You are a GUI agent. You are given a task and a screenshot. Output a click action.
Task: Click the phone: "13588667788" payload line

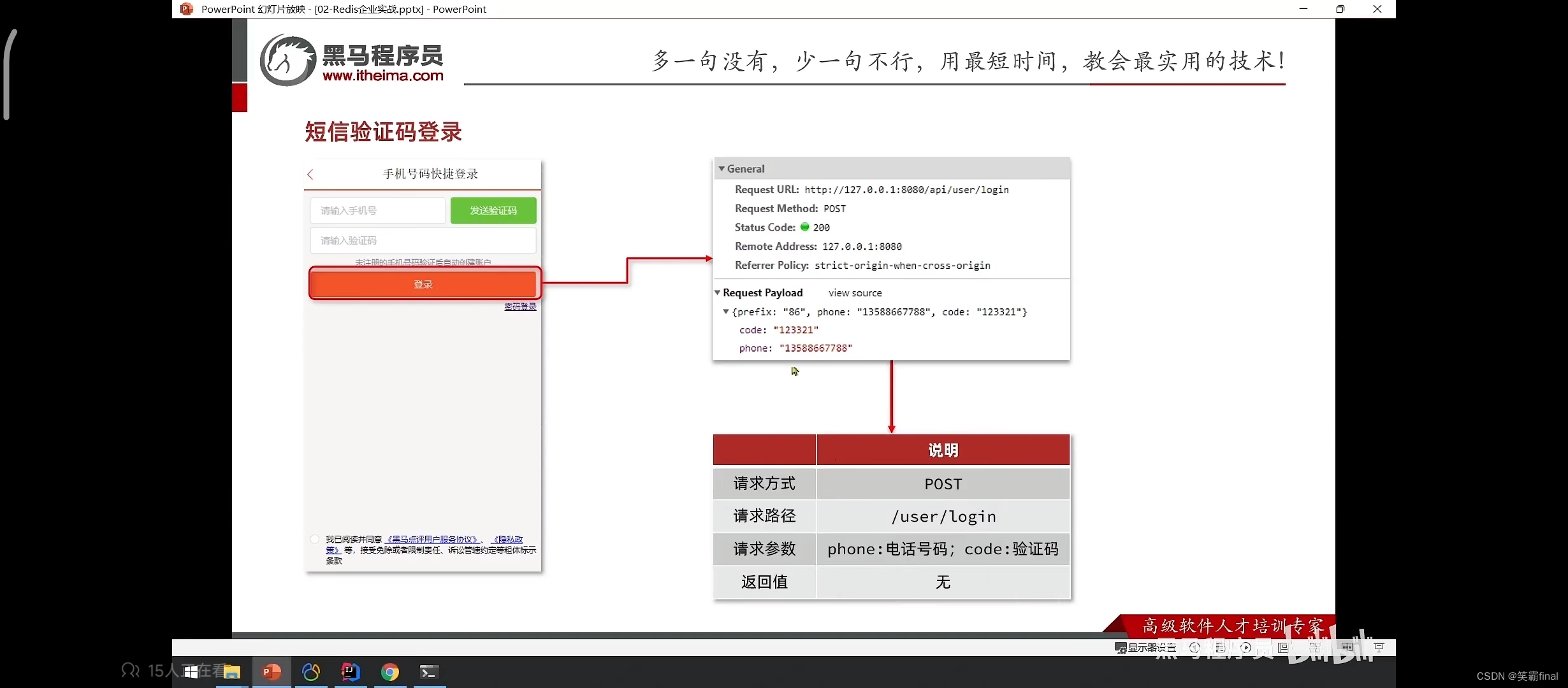point(795,348)
